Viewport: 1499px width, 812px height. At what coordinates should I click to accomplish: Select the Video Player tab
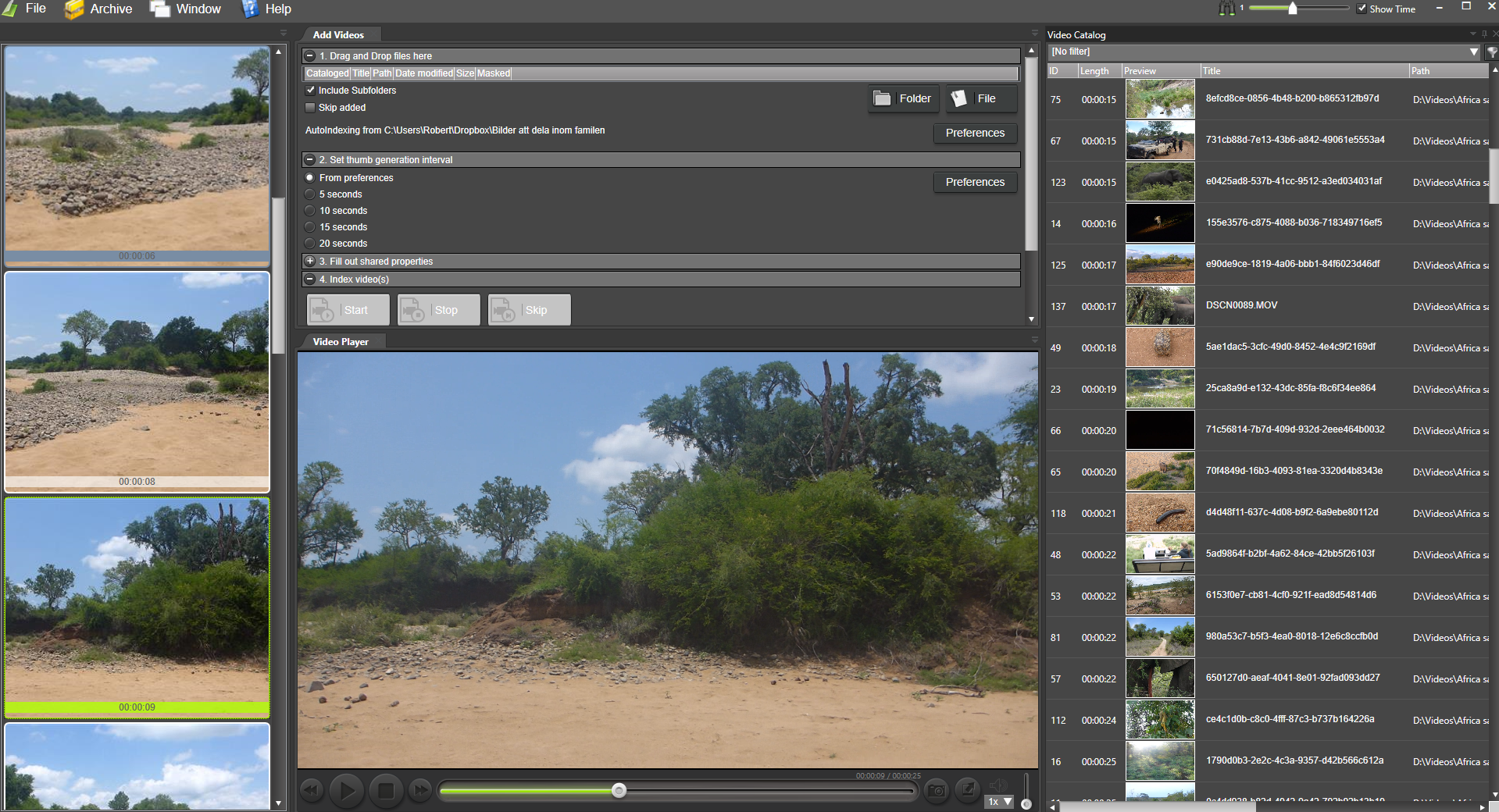click(341, 341)
